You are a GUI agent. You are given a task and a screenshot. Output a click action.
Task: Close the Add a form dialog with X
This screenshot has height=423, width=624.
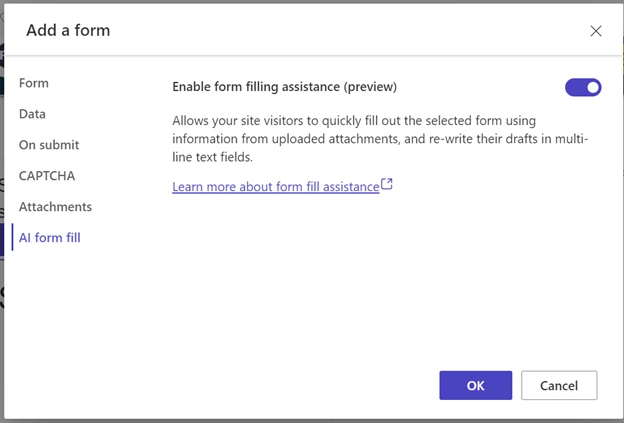(596, 31)
